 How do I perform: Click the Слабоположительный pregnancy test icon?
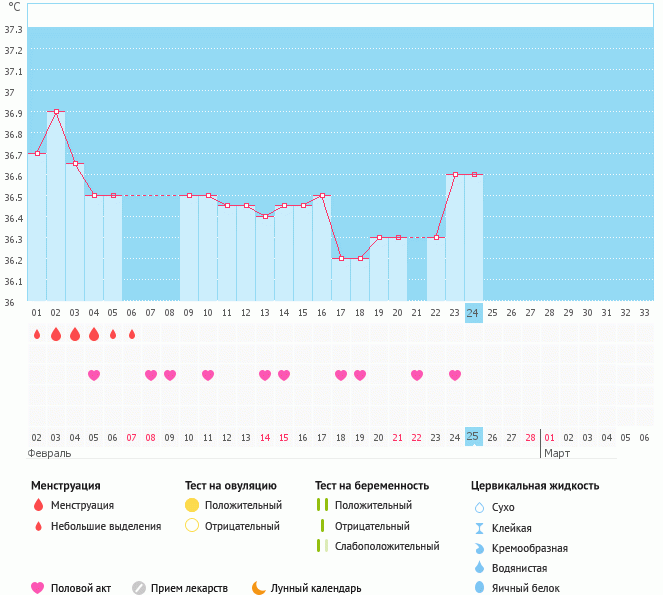click(x=322, y=546)
